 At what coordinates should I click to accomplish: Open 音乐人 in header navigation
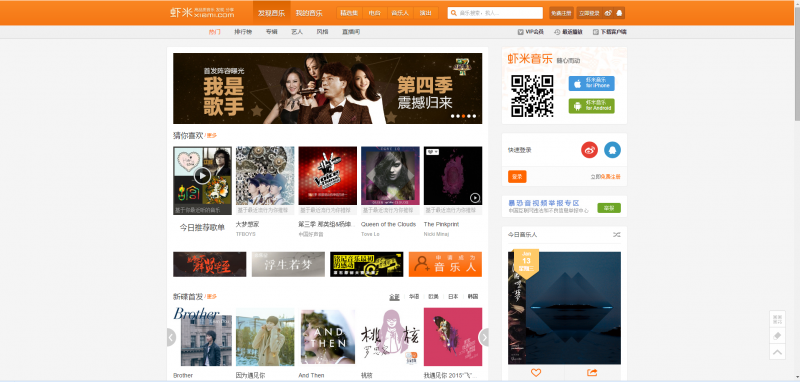tap(400, 13)
